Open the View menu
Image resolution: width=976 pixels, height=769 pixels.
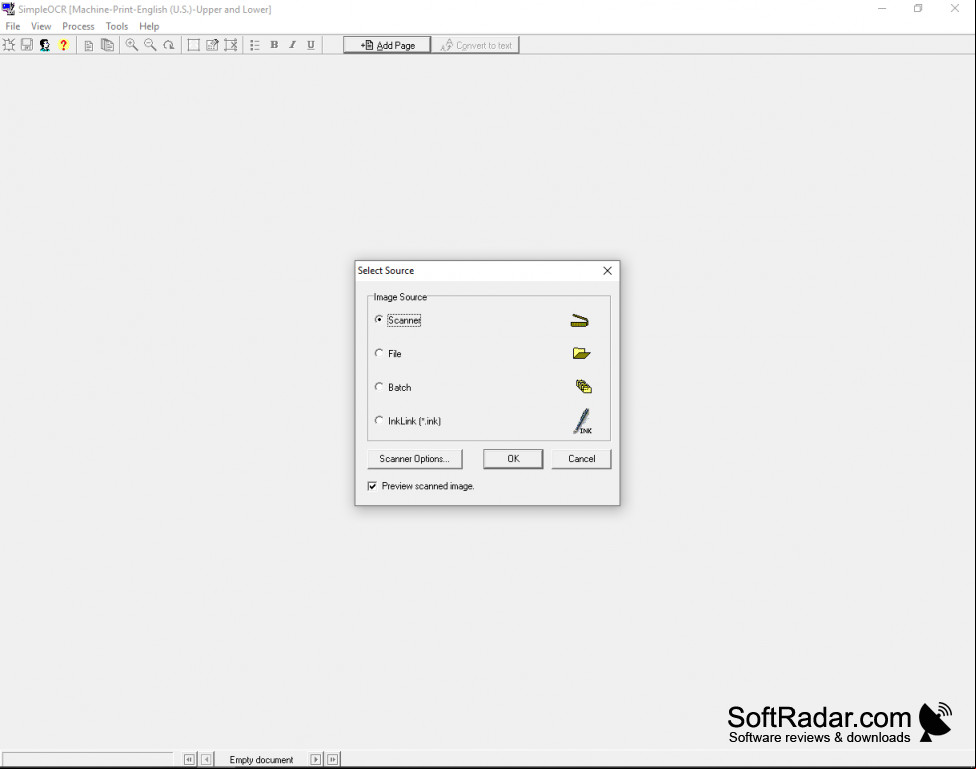pyautogui.click(x=41, y=26)
